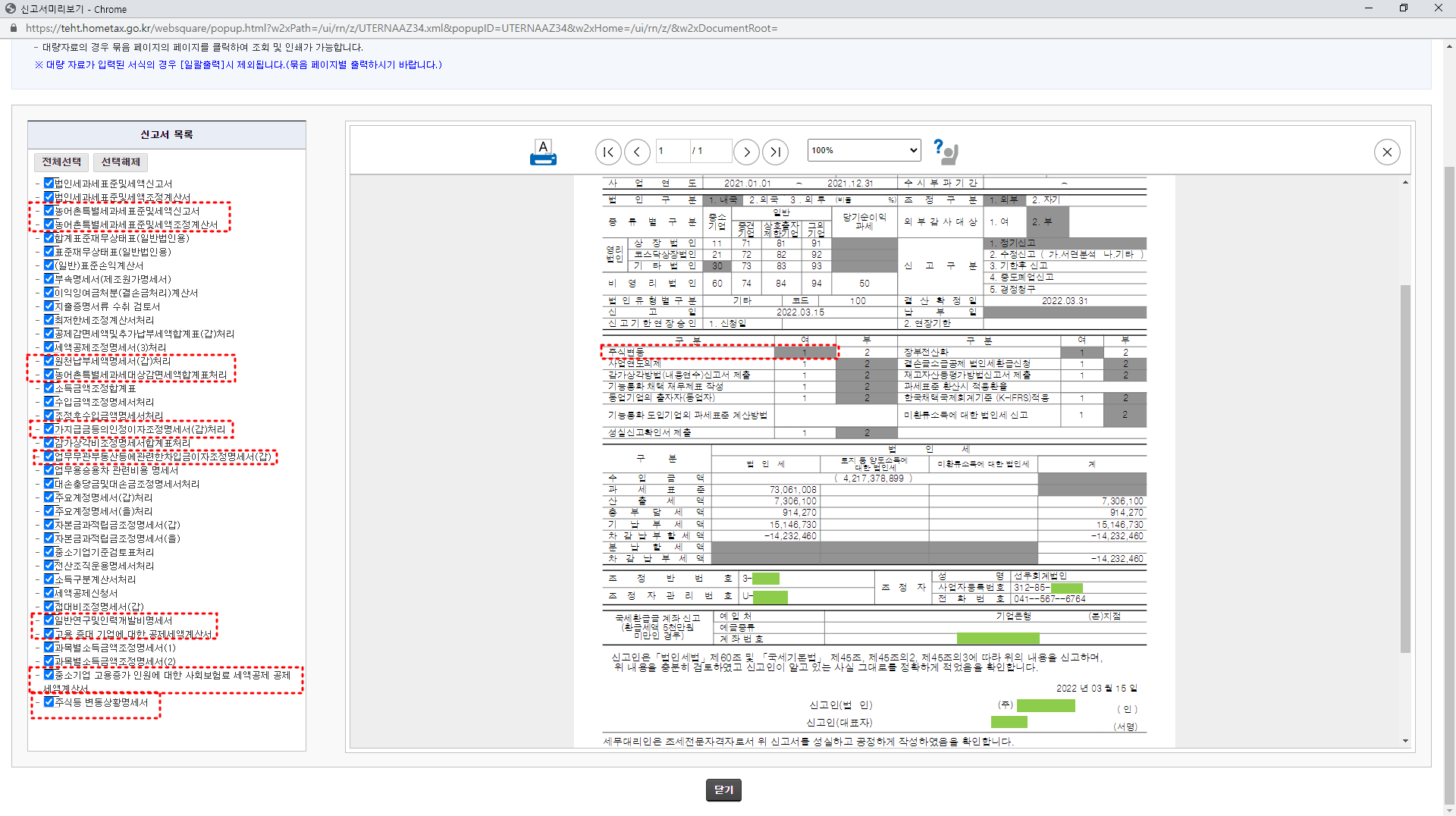Click the Chrome address bar URL
Viewport: 1456px width, 816px height.
pos(402,28)
